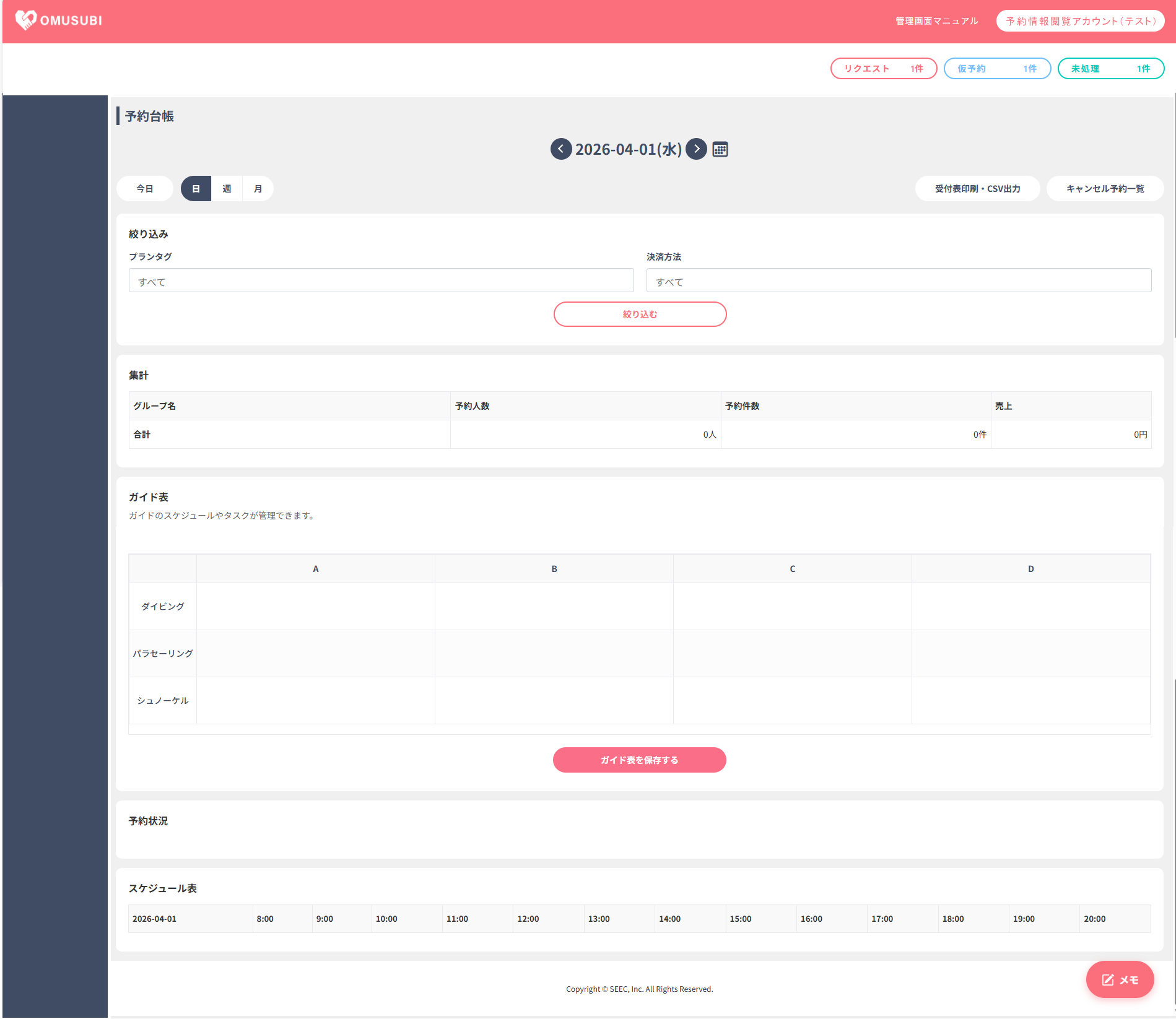Go to previous day with left arrow
The image size is (1176, 1019).
(x=560, y=149)
